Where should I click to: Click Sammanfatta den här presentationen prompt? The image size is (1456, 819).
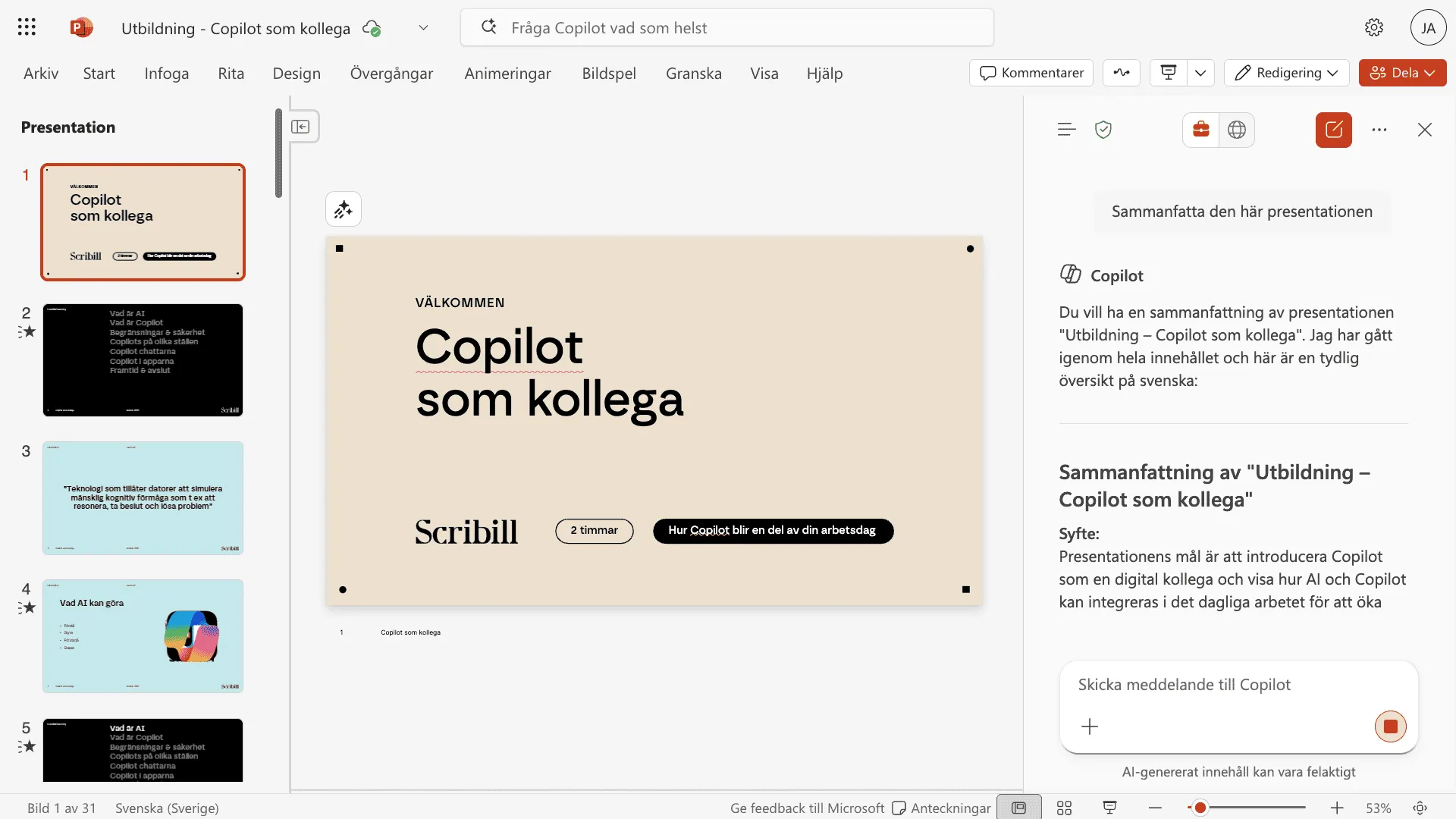[1242, 212]
